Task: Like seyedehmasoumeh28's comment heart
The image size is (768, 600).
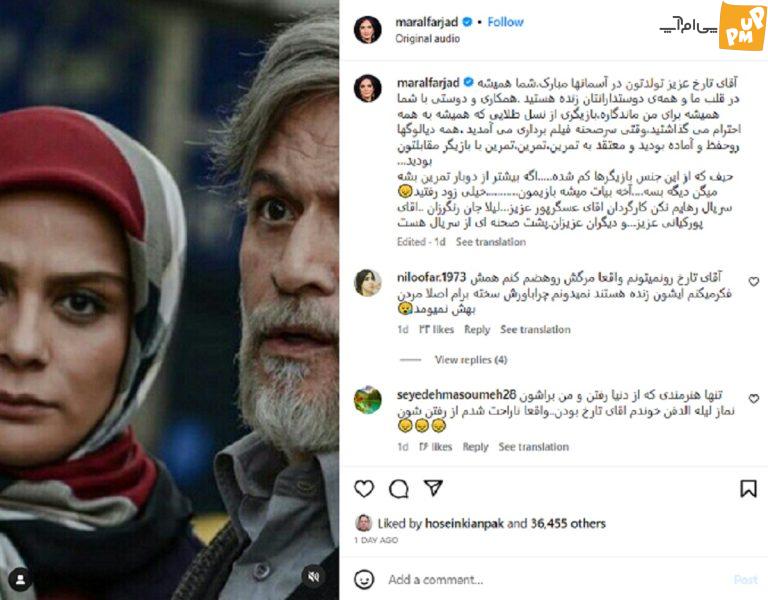Action: [x=754, y=399]
